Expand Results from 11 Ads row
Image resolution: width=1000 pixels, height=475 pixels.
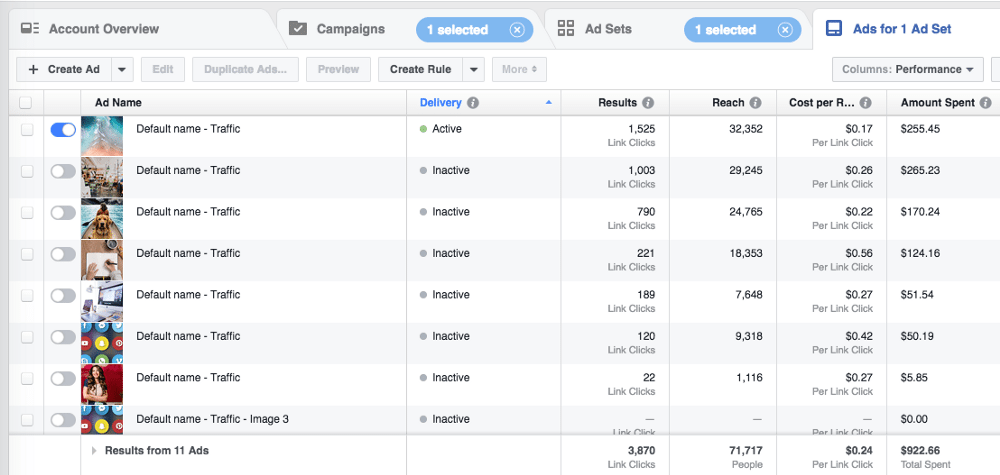[95, 451]
